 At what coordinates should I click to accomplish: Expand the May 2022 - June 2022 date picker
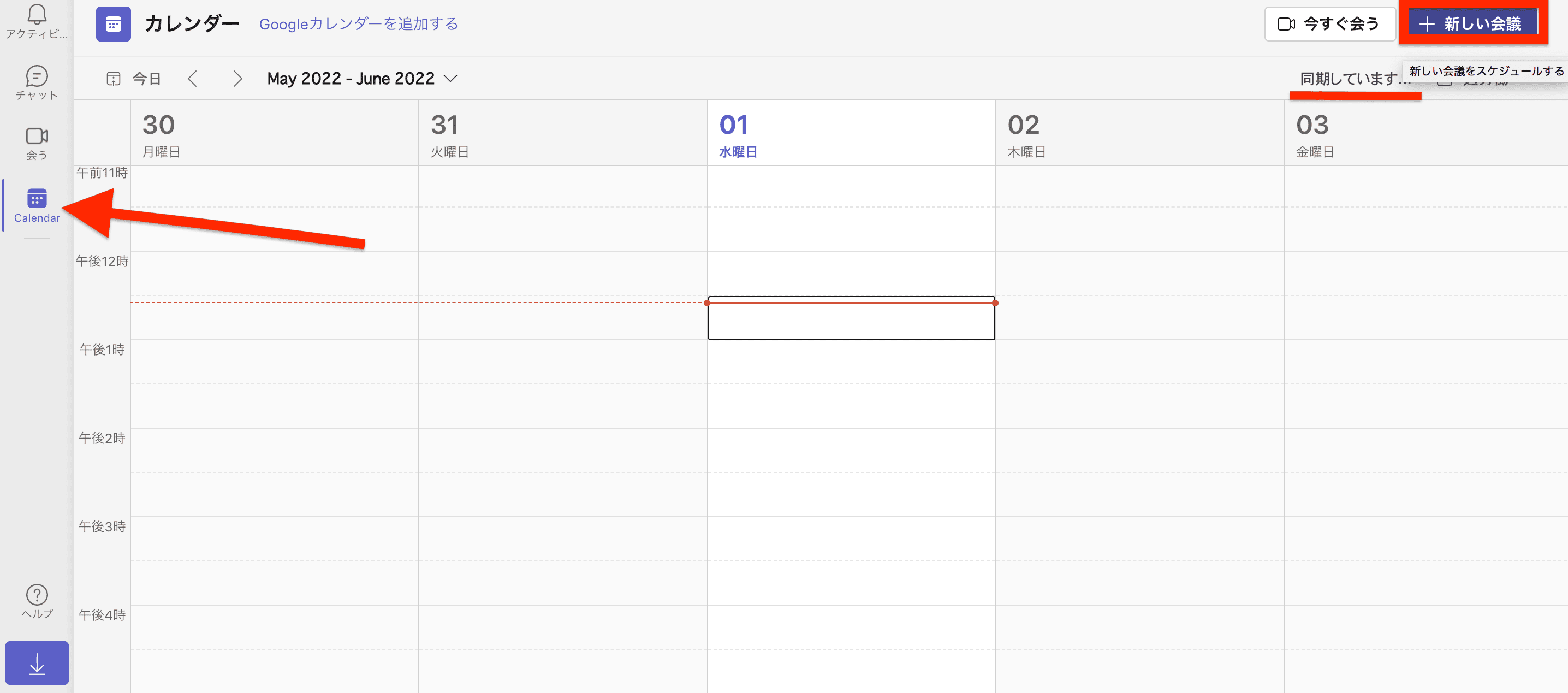(x=361, y=79)
